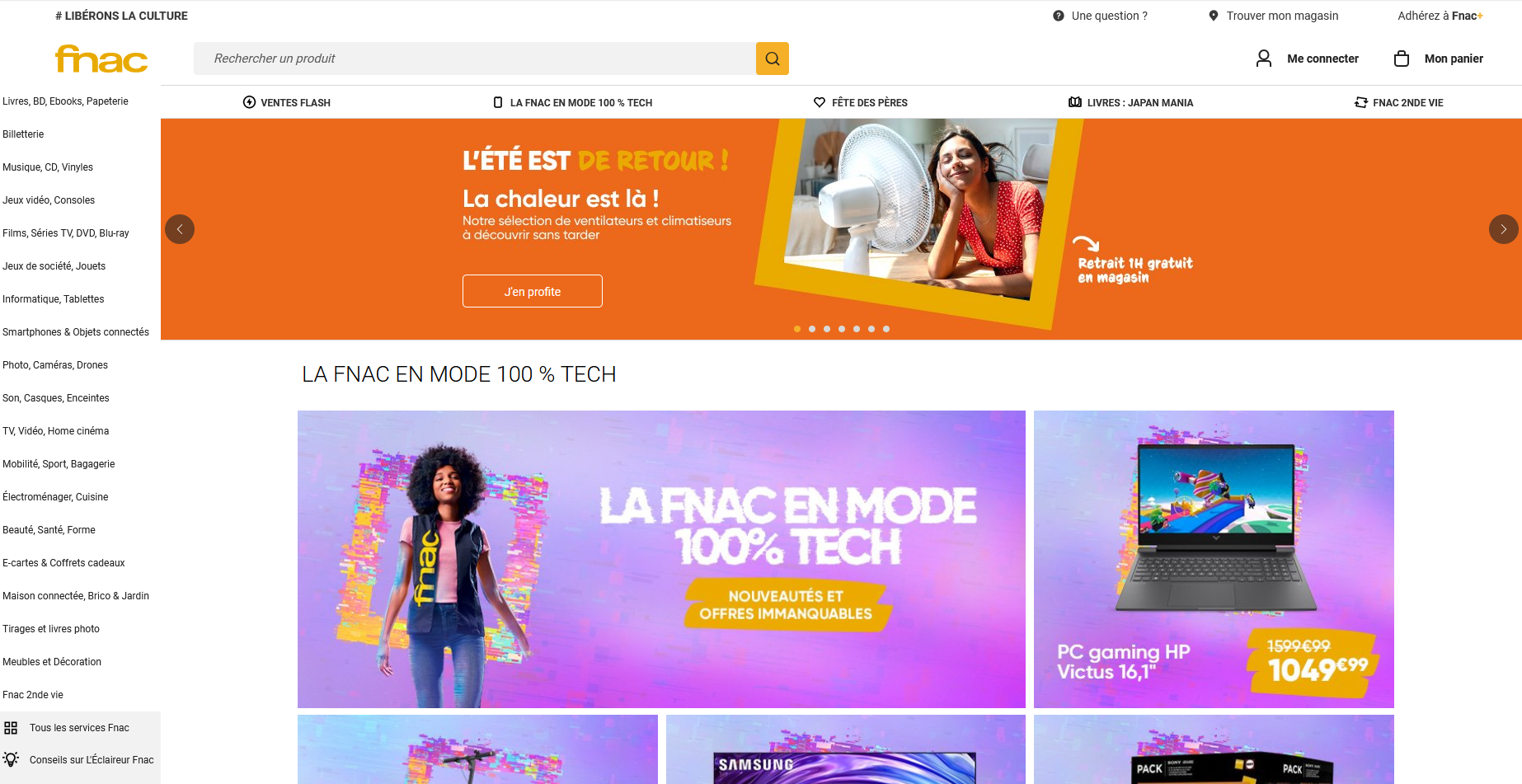Open Smartphones & Objets connectés menu item
The height and width of the screenshot is (784, 1522).
76,332
